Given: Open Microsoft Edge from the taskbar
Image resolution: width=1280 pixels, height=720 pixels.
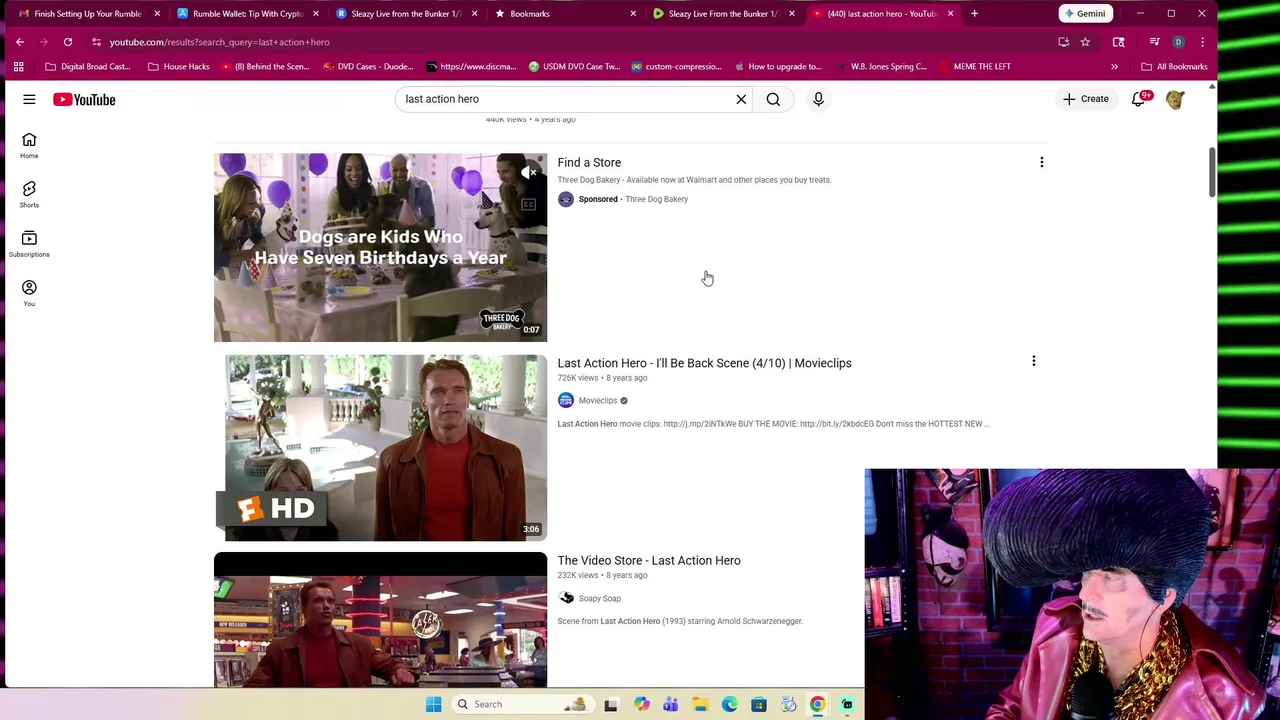Looking at the screenshot, I should coord(729,704).
